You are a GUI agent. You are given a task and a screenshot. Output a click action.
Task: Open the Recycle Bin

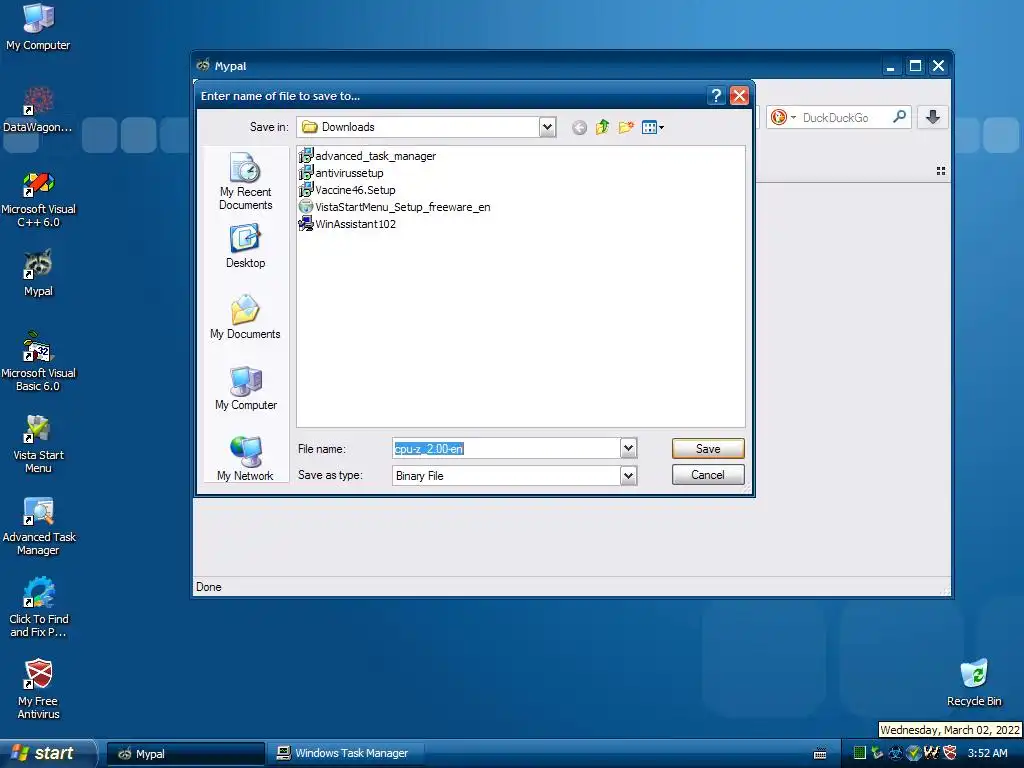tap(974, 683)
